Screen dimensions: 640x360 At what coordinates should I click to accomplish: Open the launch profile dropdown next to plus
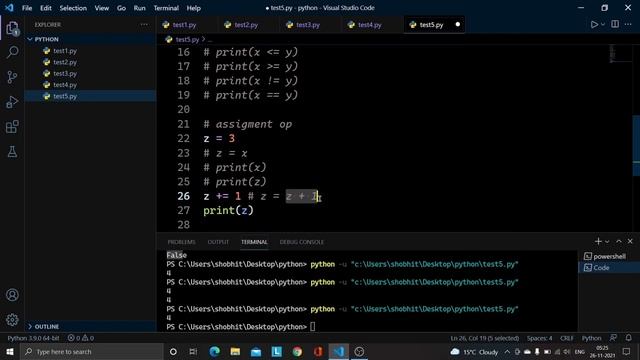607,242
